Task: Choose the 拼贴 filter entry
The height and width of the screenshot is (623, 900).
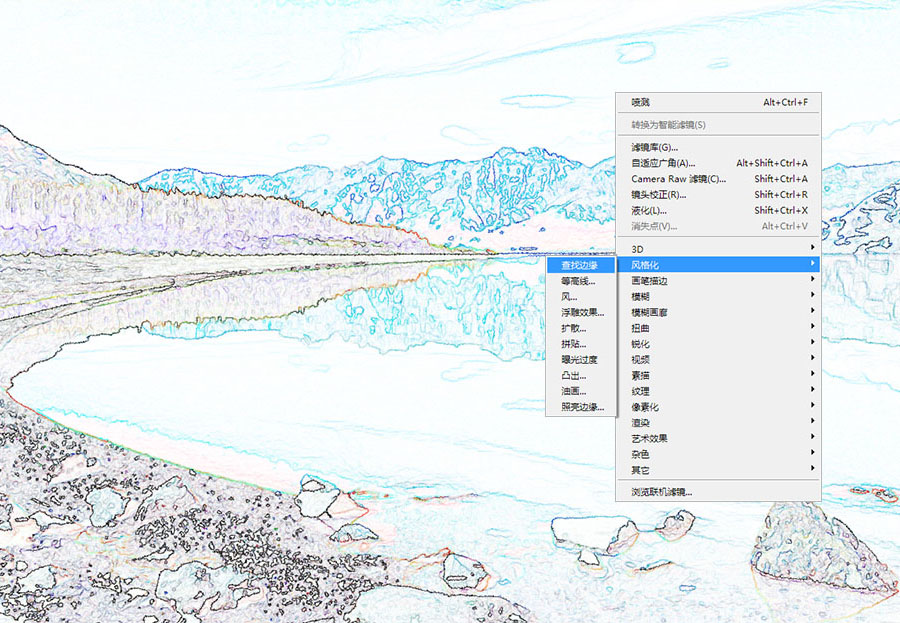Action: click(580, 345)
